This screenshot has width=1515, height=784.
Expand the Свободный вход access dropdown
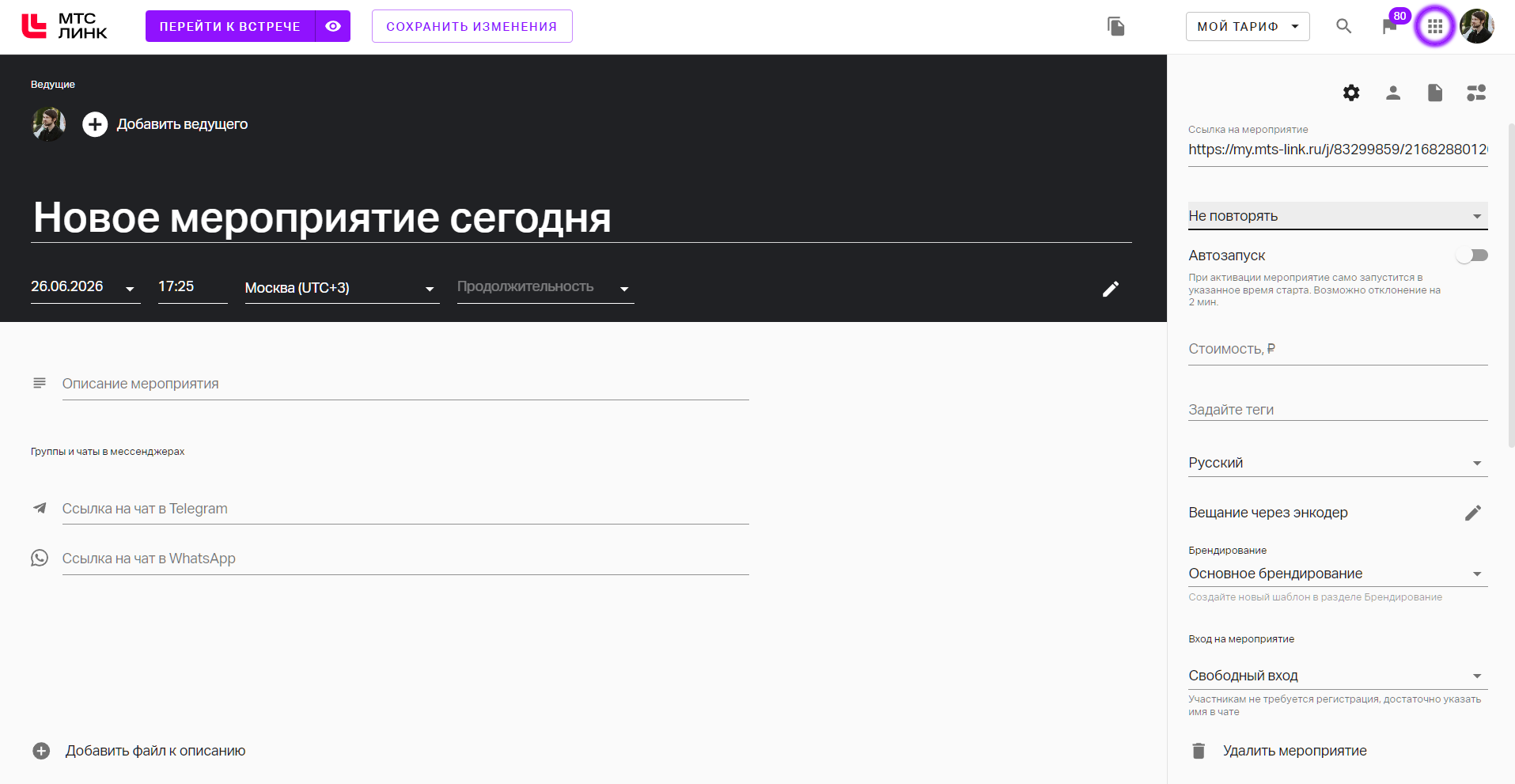[1338, 676]
